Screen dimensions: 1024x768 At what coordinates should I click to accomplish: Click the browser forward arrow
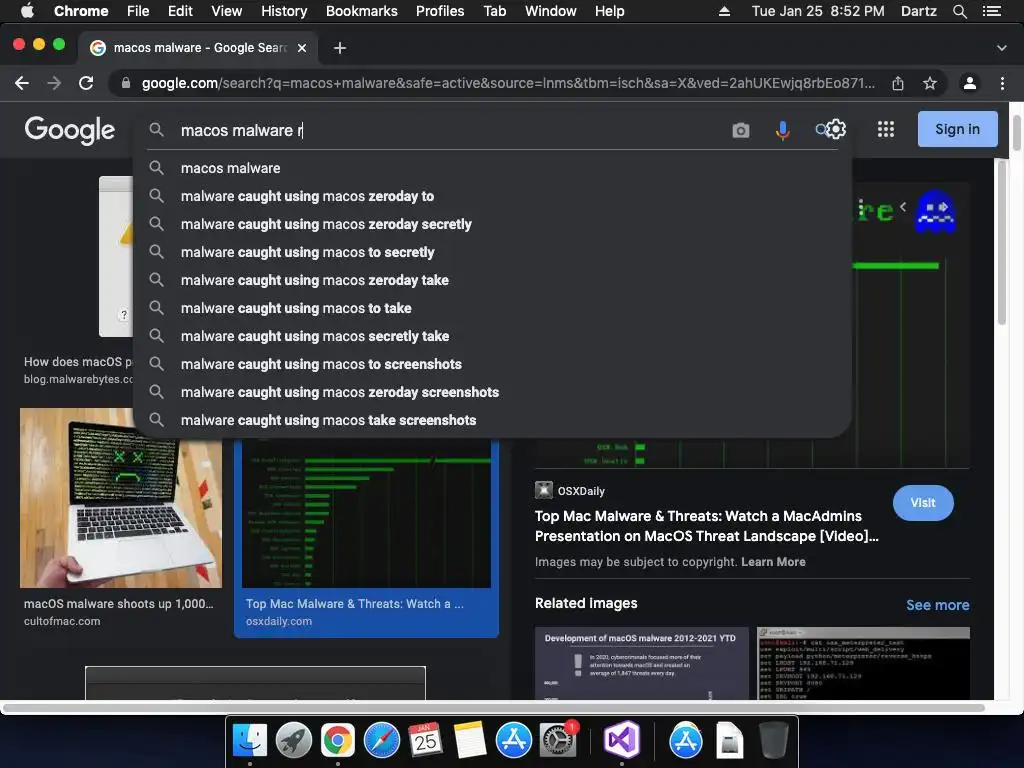[54, 83]
